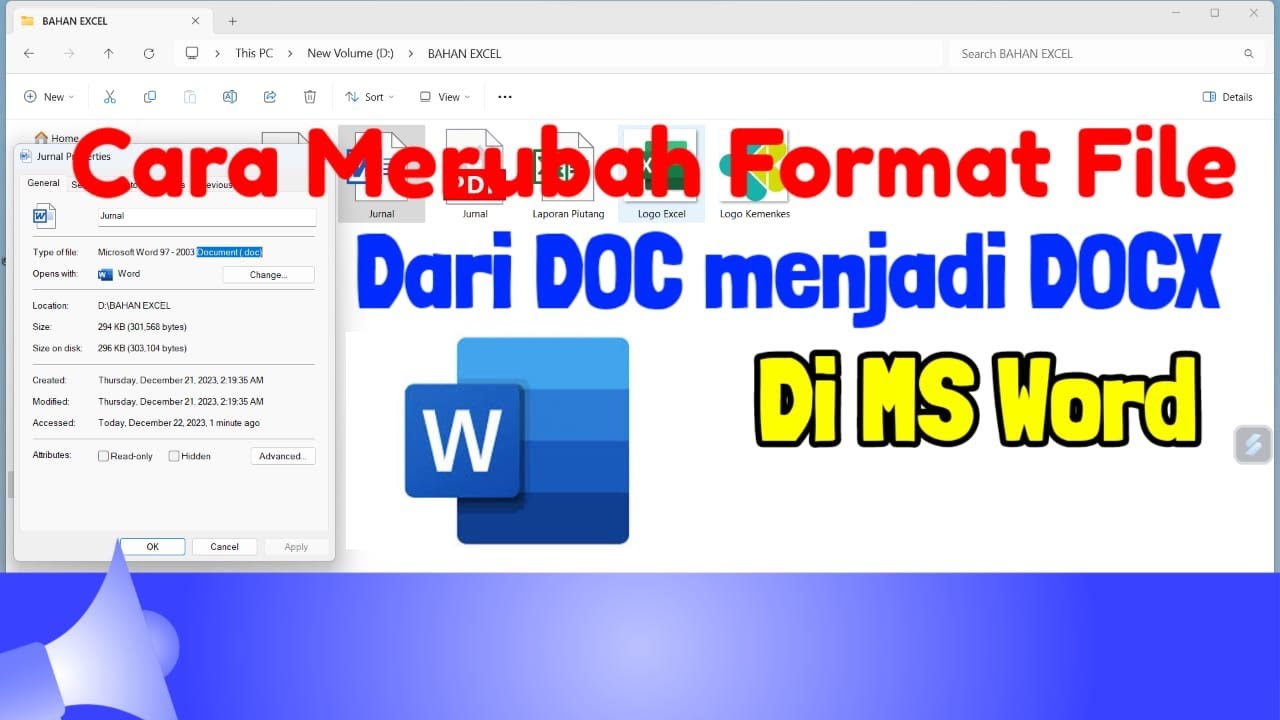
Task: Expand chevron after This PC breadcrumb
Action: 290,53
